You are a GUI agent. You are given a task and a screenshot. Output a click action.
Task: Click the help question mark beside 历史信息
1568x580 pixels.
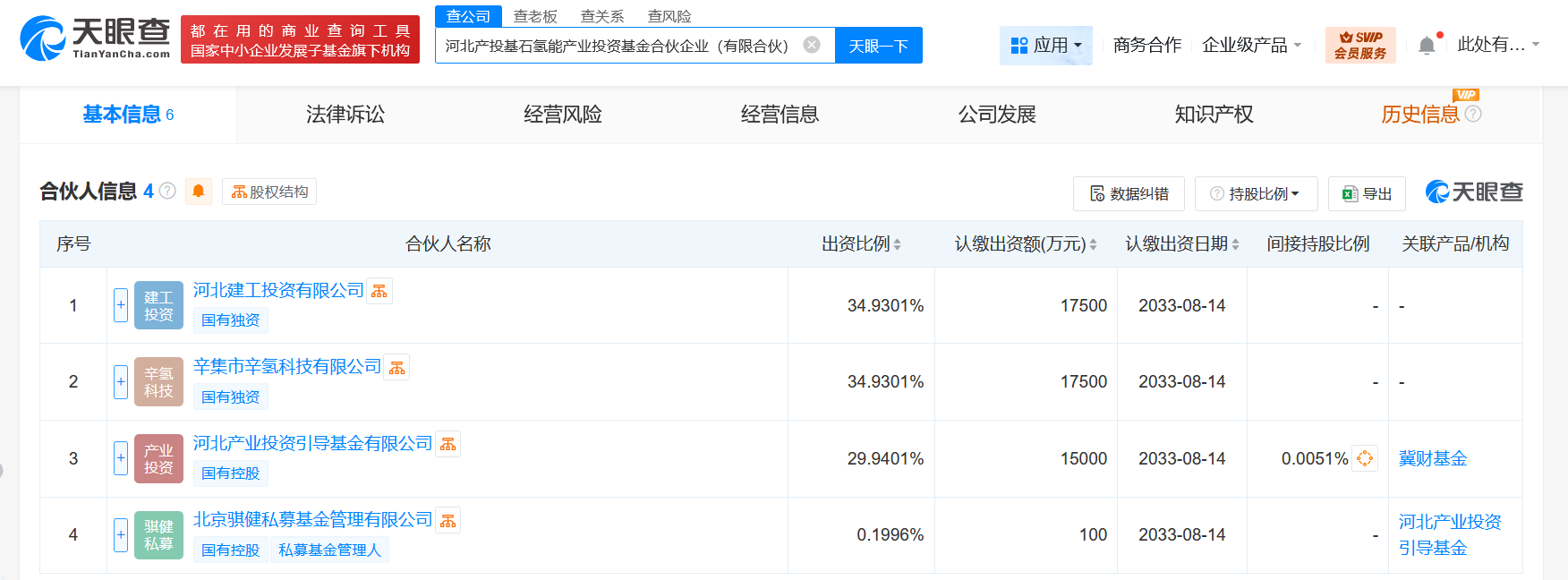coord(1473,114)
